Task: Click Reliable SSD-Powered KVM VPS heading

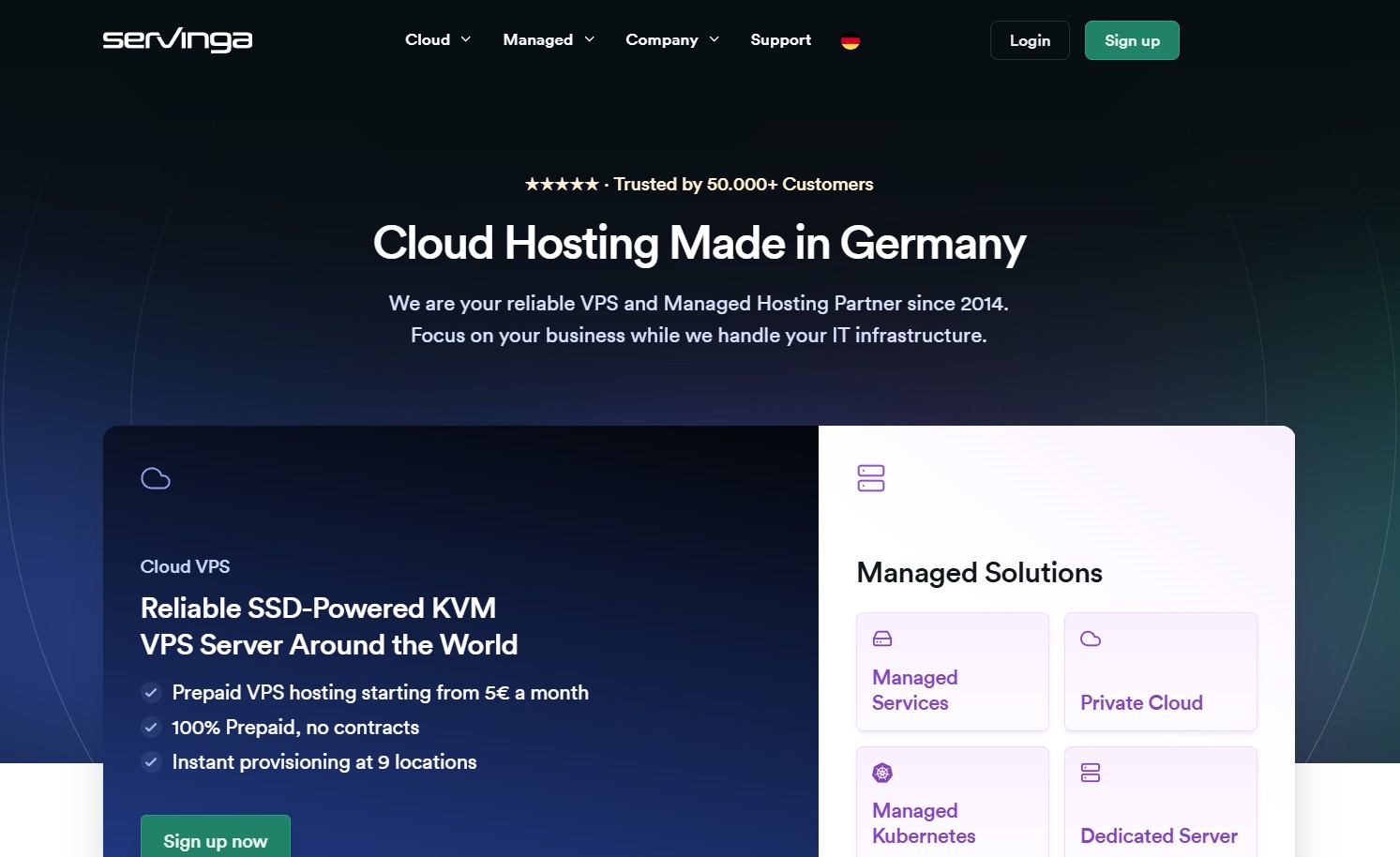Action: click(x=329, y=626)
